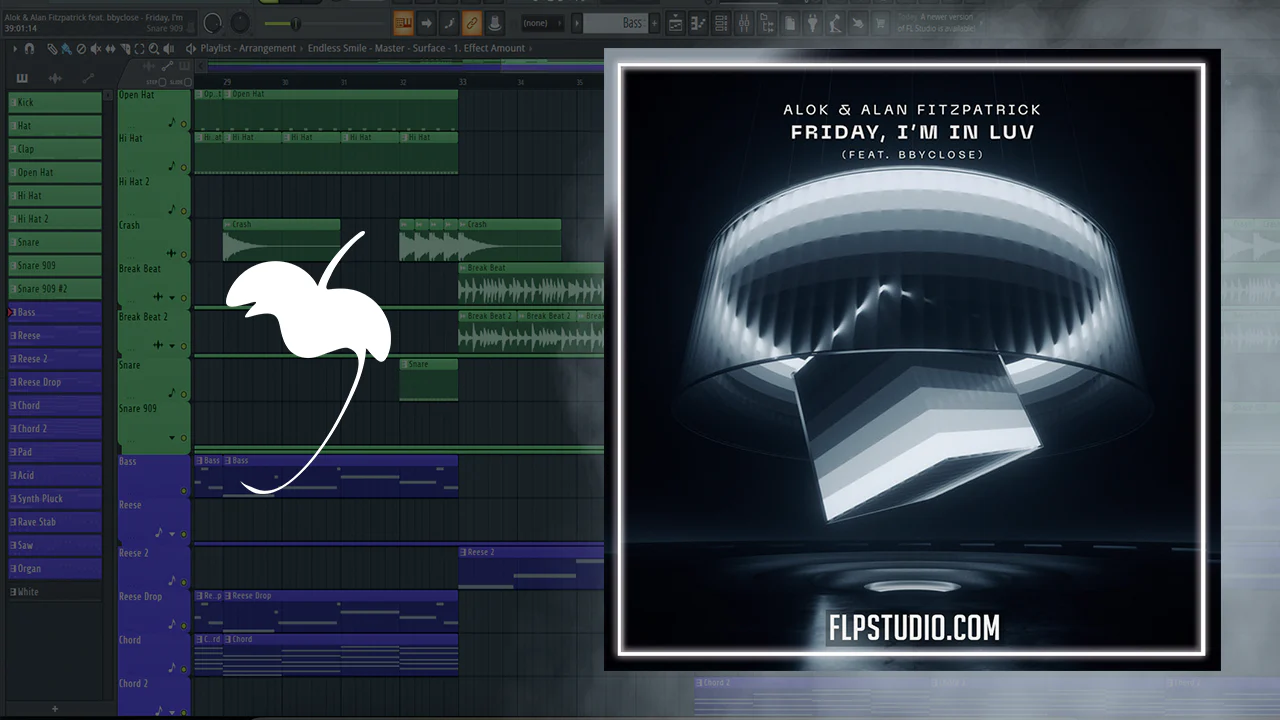
Task: Select the playlist Slip tool
Action: click(x=110, y=48)
